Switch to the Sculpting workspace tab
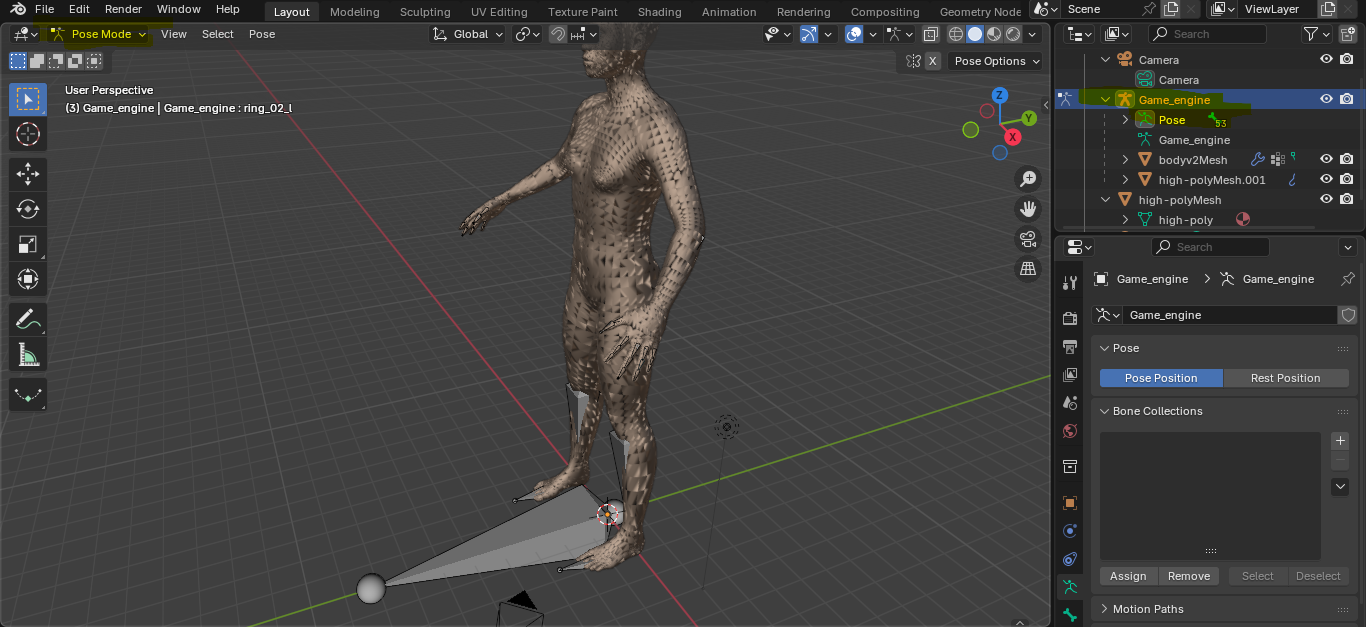Screen dimensions: 1366x627 tap(425, 12)
